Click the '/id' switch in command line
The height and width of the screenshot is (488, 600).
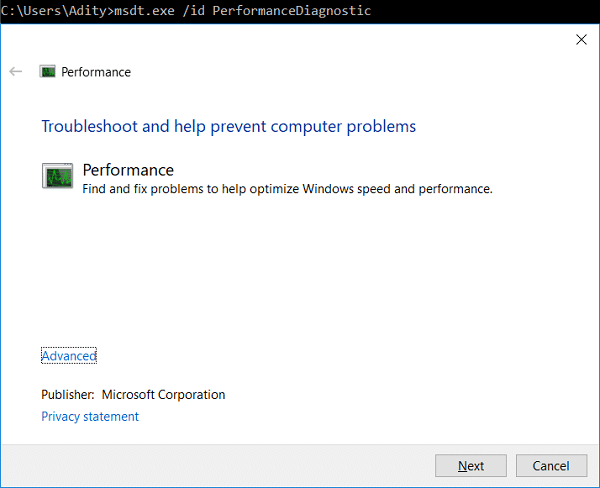click(x=195, y=10)
